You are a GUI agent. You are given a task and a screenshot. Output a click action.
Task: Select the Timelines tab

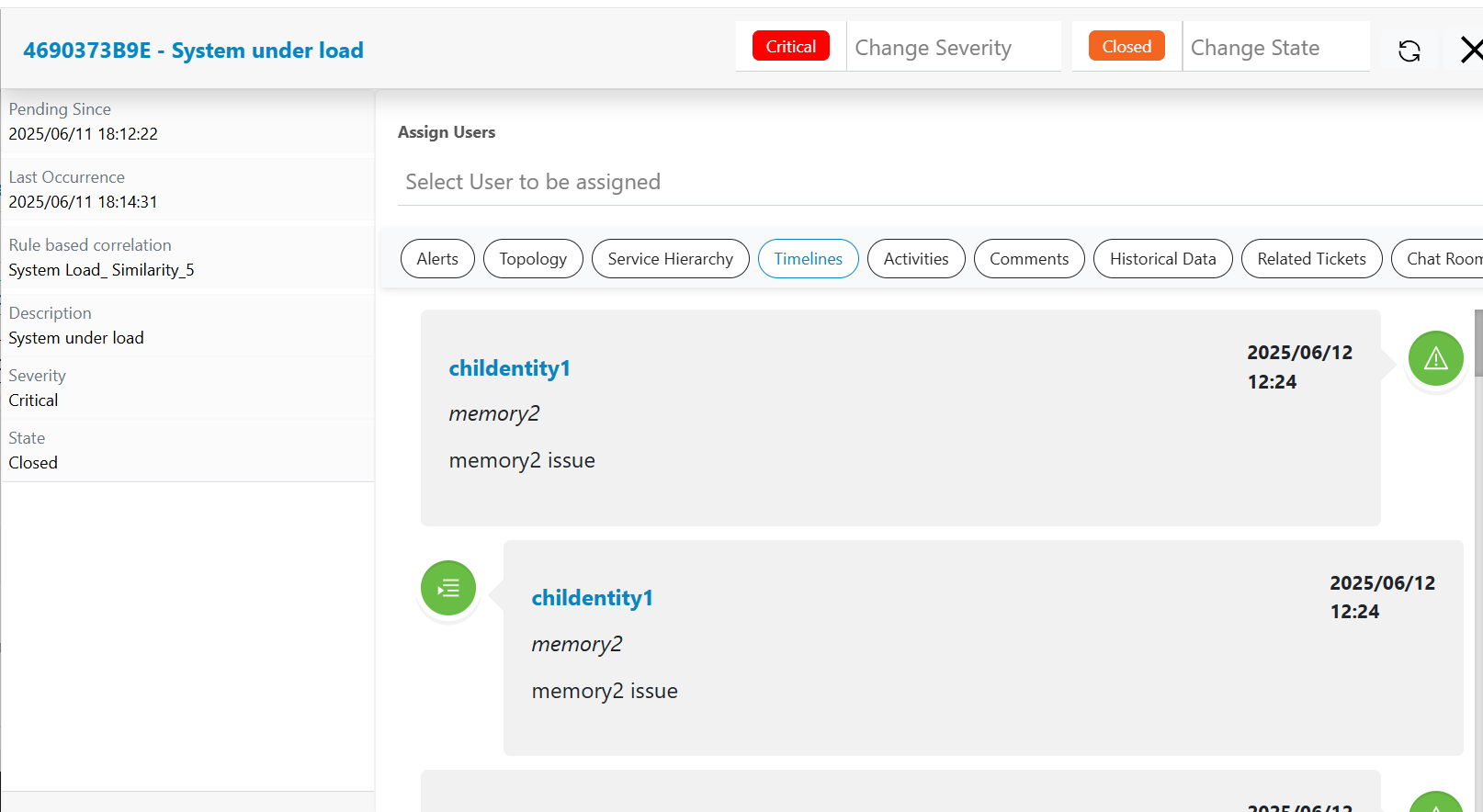click(x=808, y=259)
